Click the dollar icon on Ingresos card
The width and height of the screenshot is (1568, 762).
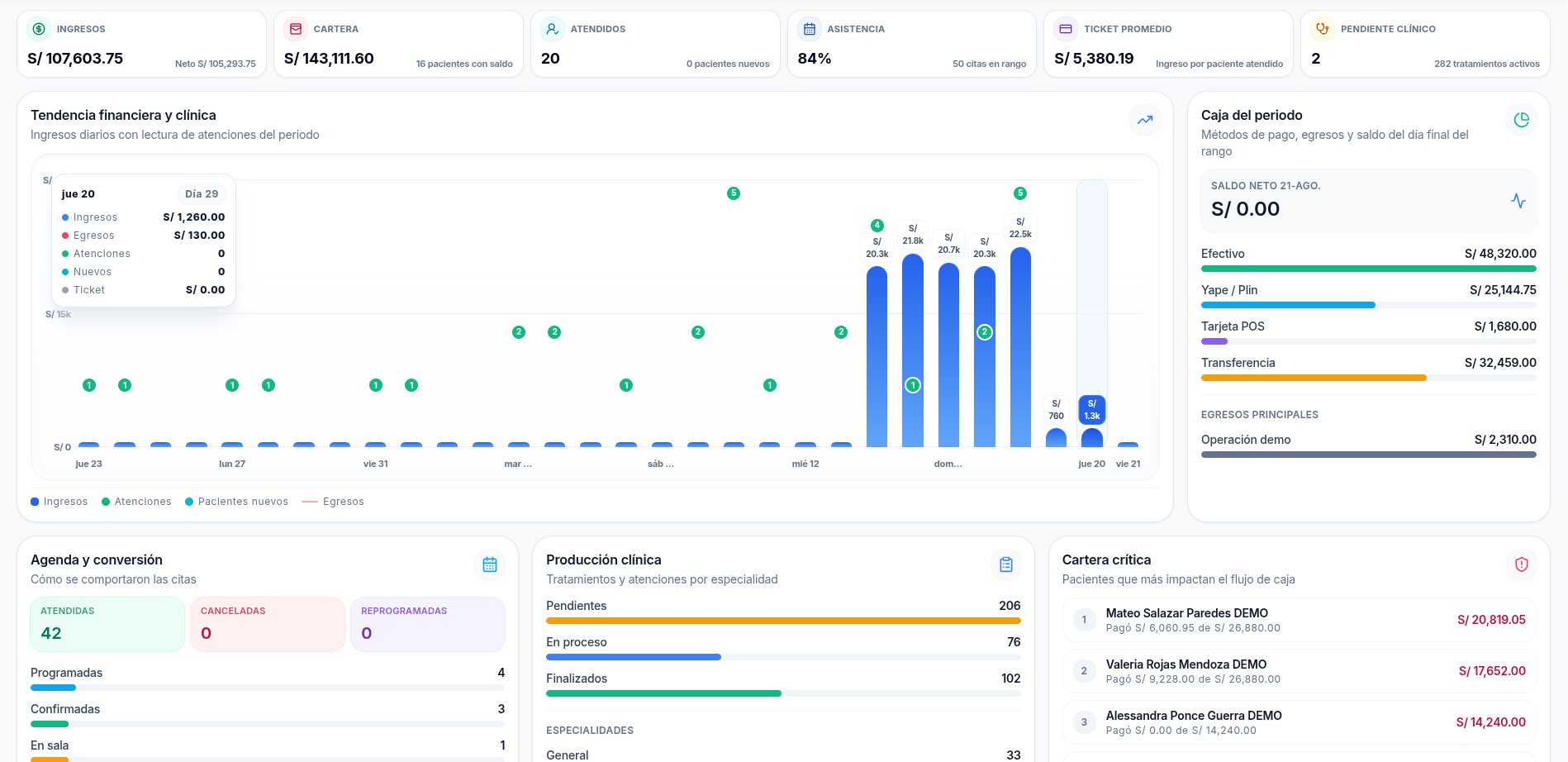(39, 29)
